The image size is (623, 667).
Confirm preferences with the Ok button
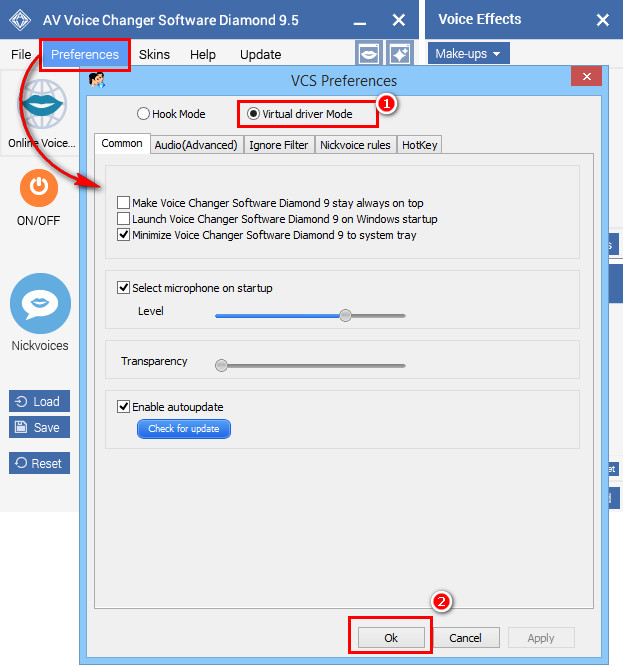[391, 638]
